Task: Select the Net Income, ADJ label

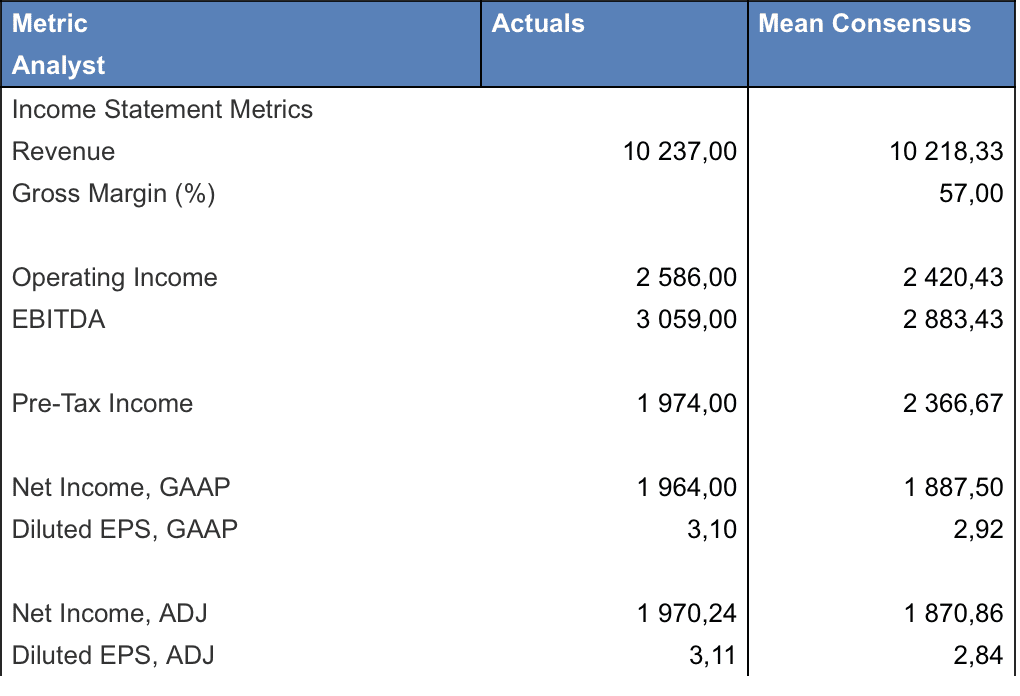Action: click(x=109, y=613)
